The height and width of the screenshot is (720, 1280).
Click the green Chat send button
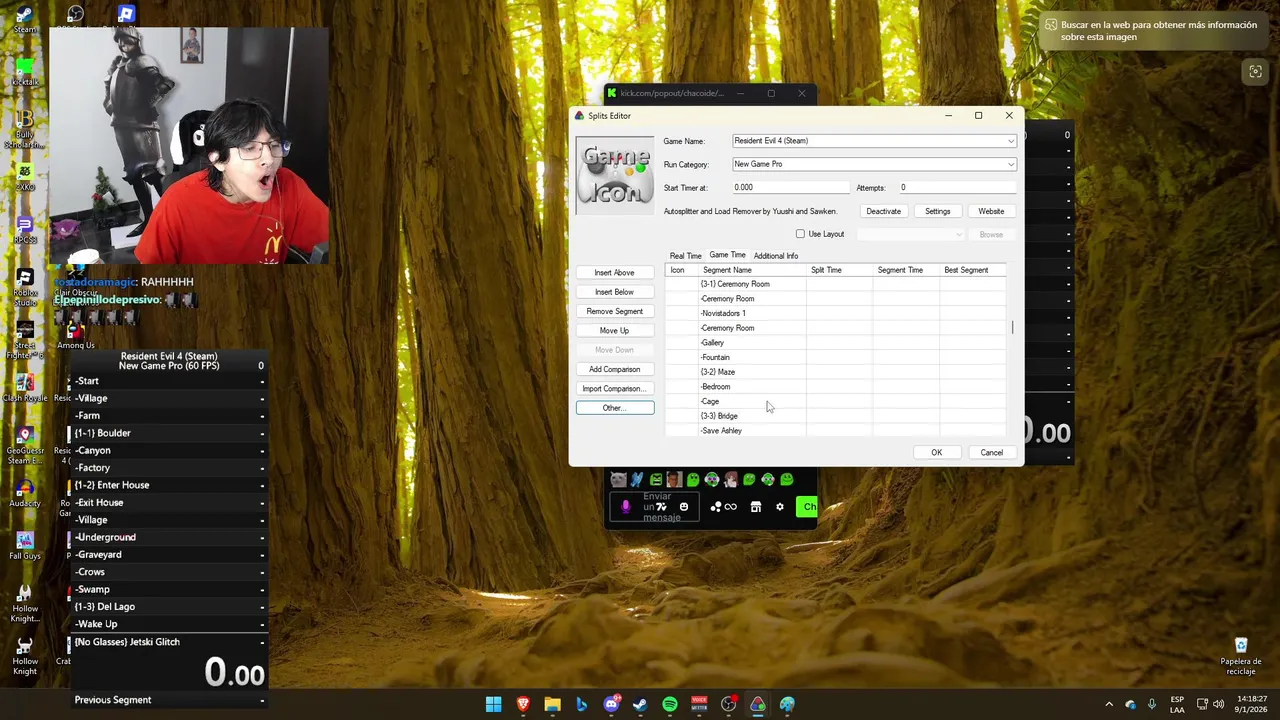click(x=807, y=507)
